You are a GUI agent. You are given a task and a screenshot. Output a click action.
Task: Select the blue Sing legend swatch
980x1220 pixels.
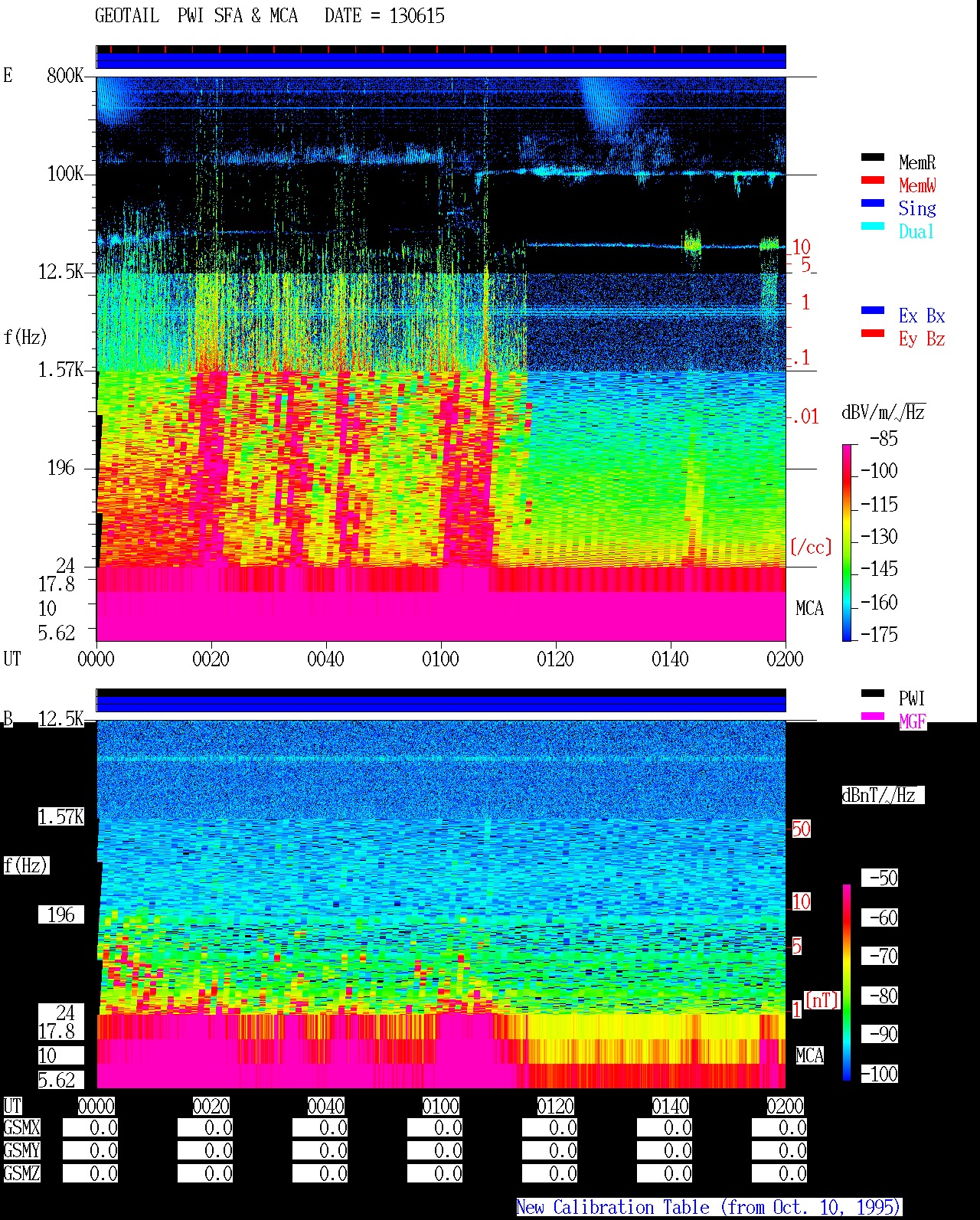click(873, 204)
